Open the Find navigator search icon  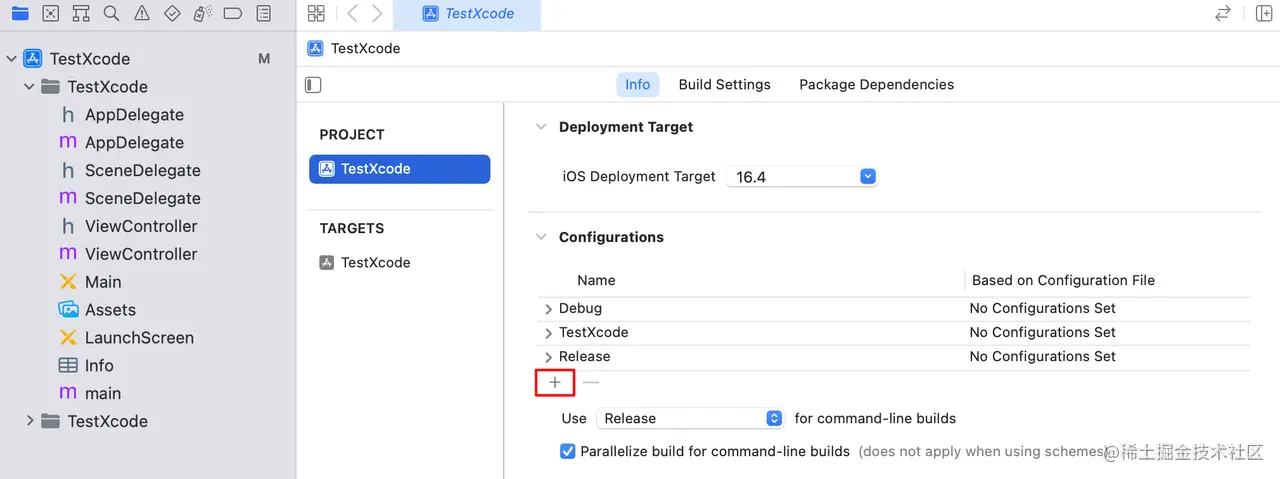(x=111, y=14)
